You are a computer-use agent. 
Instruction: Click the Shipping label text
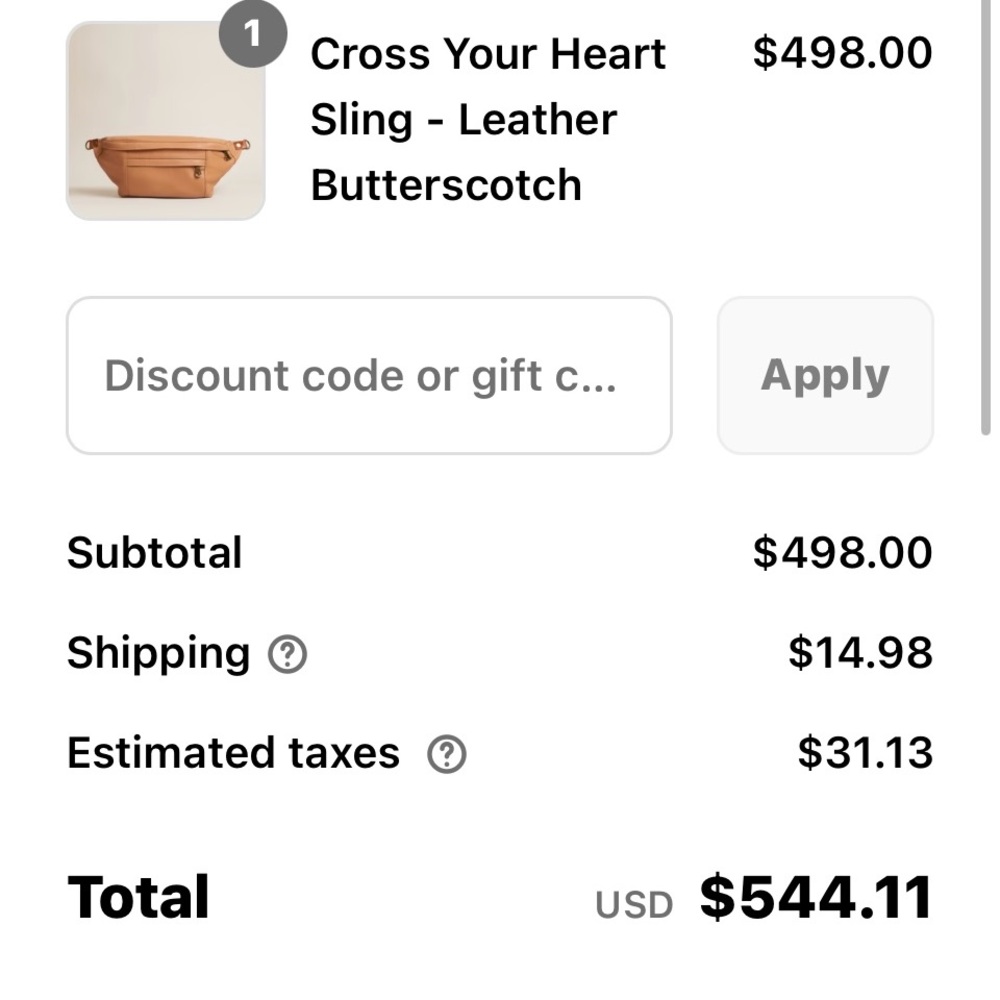[157, 652]
